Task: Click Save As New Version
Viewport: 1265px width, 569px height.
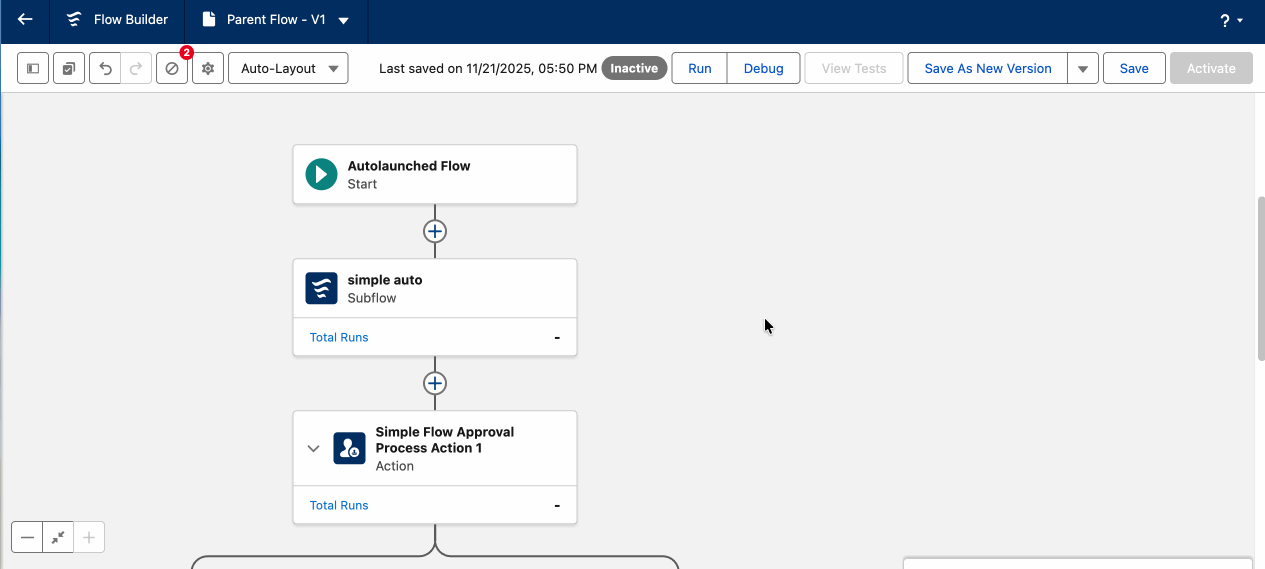Action: coord(987,69)
